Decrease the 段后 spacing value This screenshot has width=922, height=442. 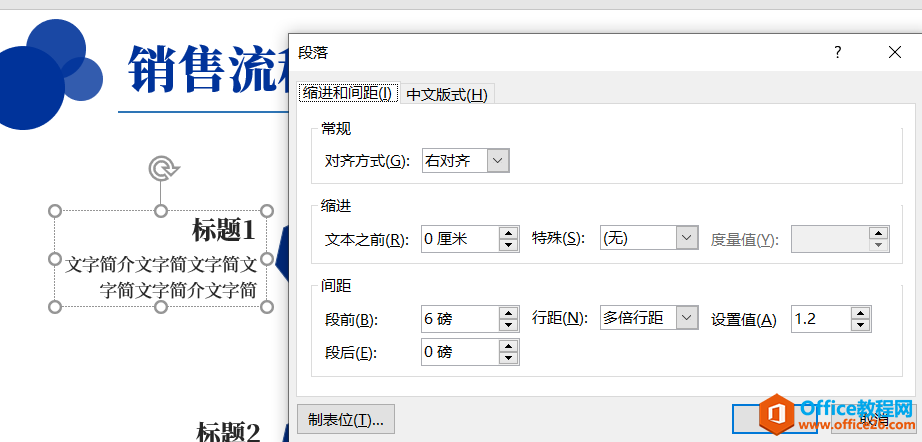[x=509, y=359]
